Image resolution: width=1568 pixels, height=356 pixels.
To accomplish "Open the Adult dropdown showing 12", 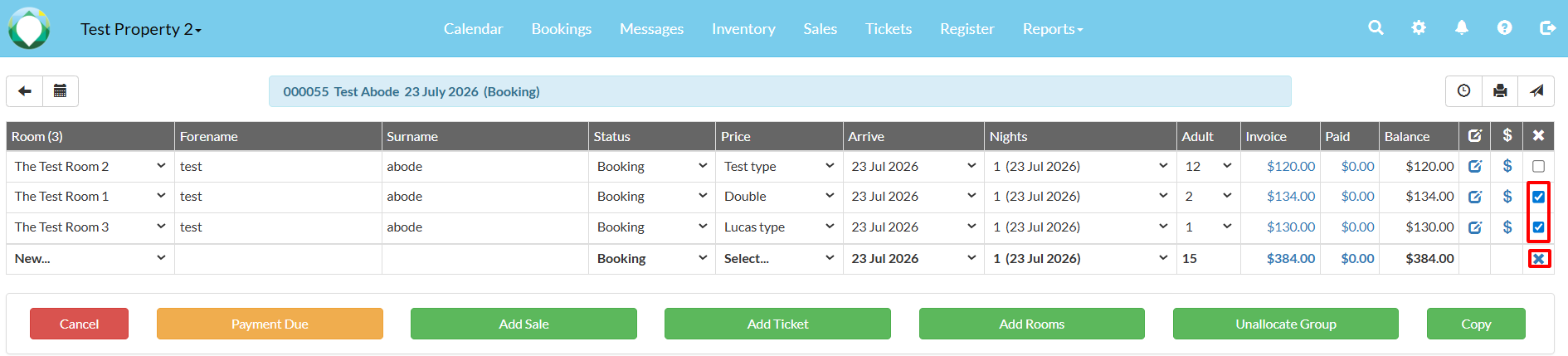I will point(1208,166).
